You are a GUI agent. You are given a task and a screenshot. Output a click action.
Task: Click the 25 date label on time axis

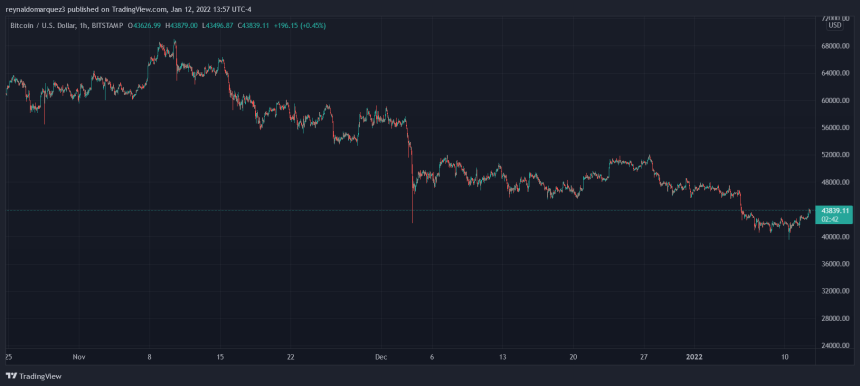pyautogui.click(x=8, y=357)
